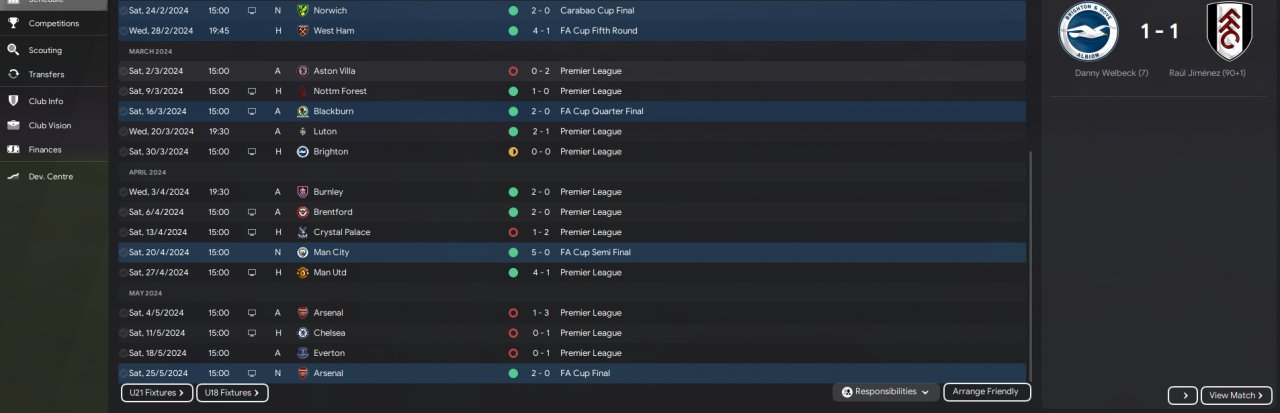Open the Responsibilities dropdown
1280x413 pixels.
click(885, 392)
